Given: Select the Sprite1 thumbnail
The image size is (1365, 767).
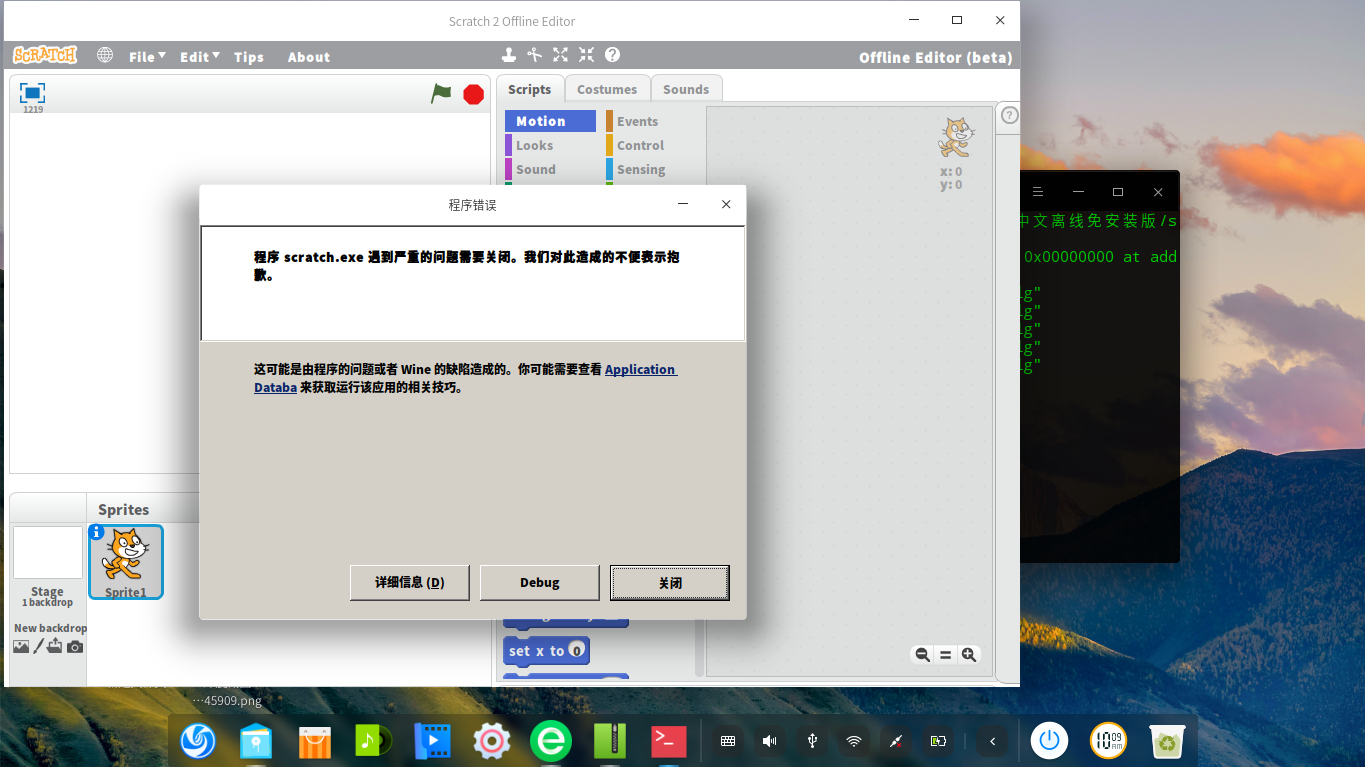Looking at the screenshot, I should (126, 562).
